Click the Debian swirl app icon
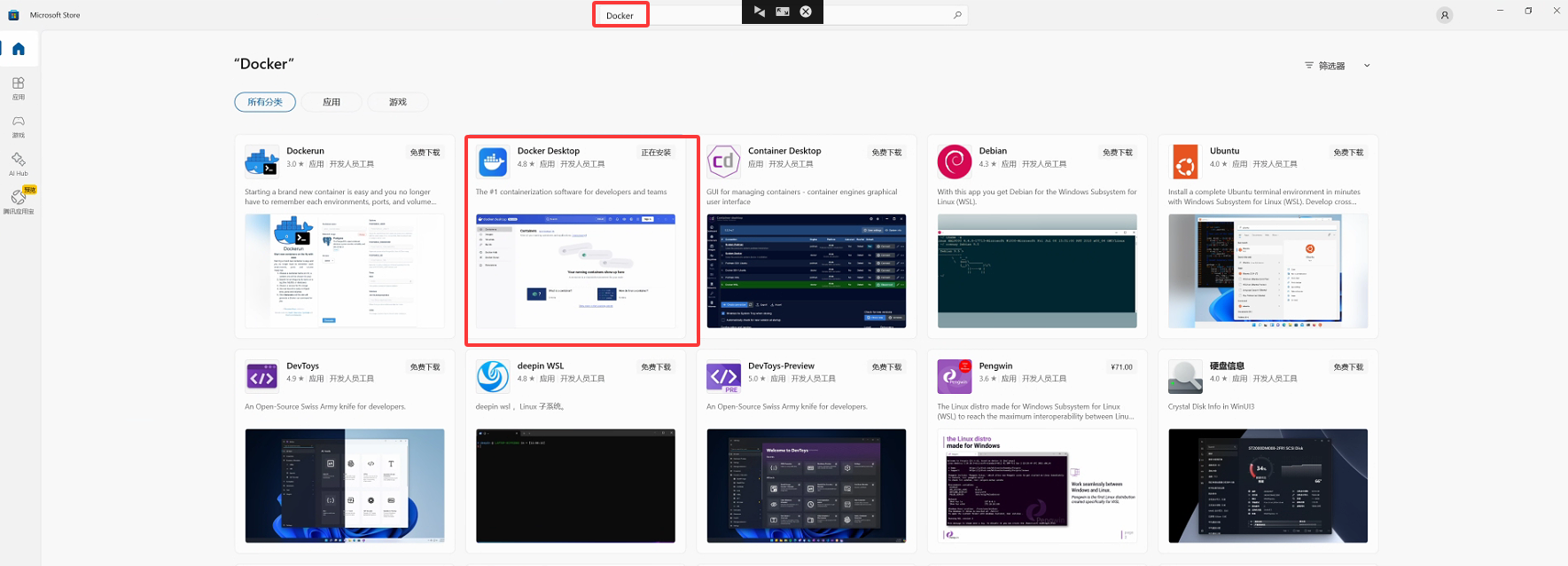1568x566 pixels. click(955, 161)
